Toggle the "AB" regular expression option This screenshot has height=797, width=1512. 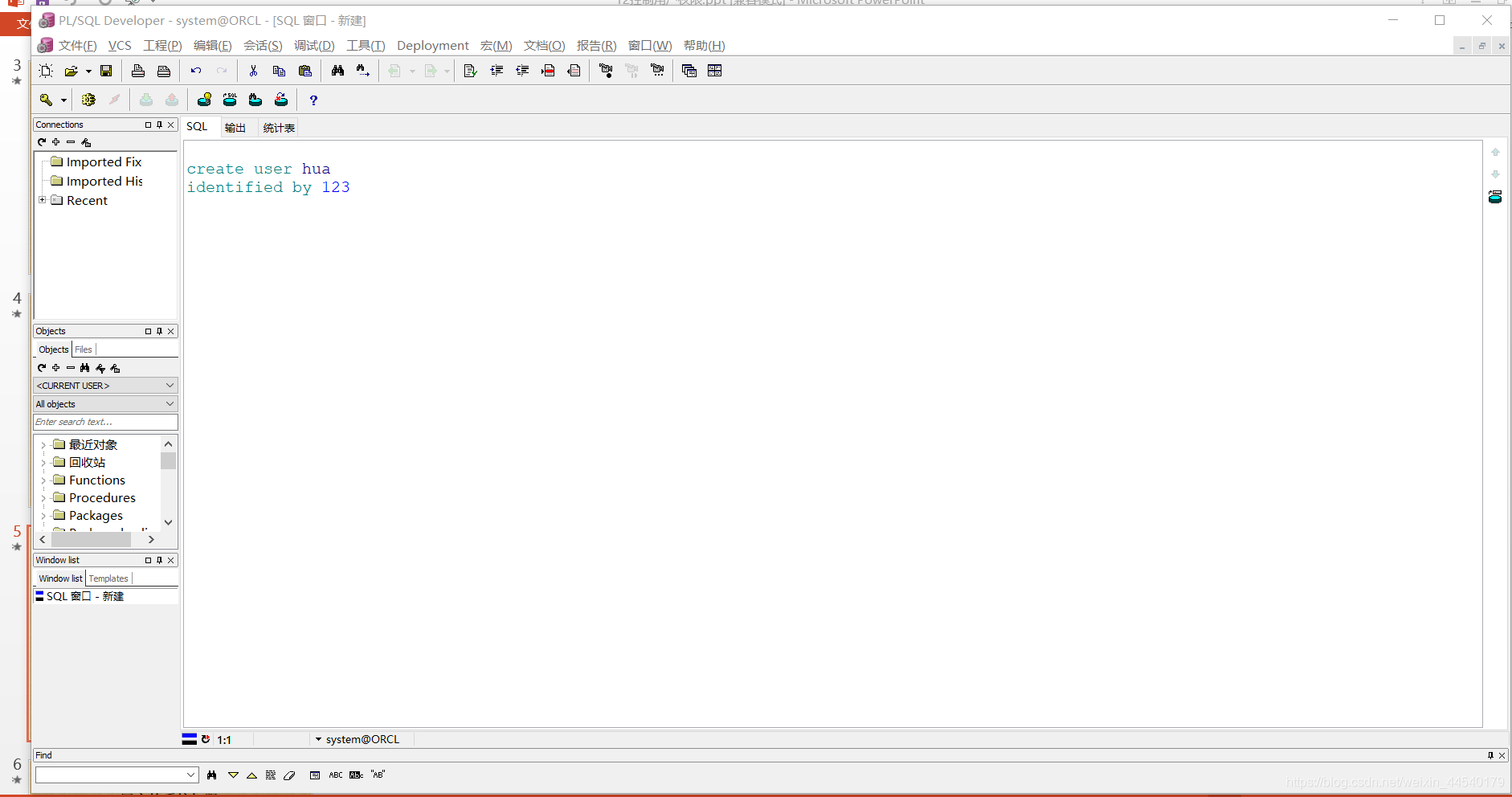[378, 775]
